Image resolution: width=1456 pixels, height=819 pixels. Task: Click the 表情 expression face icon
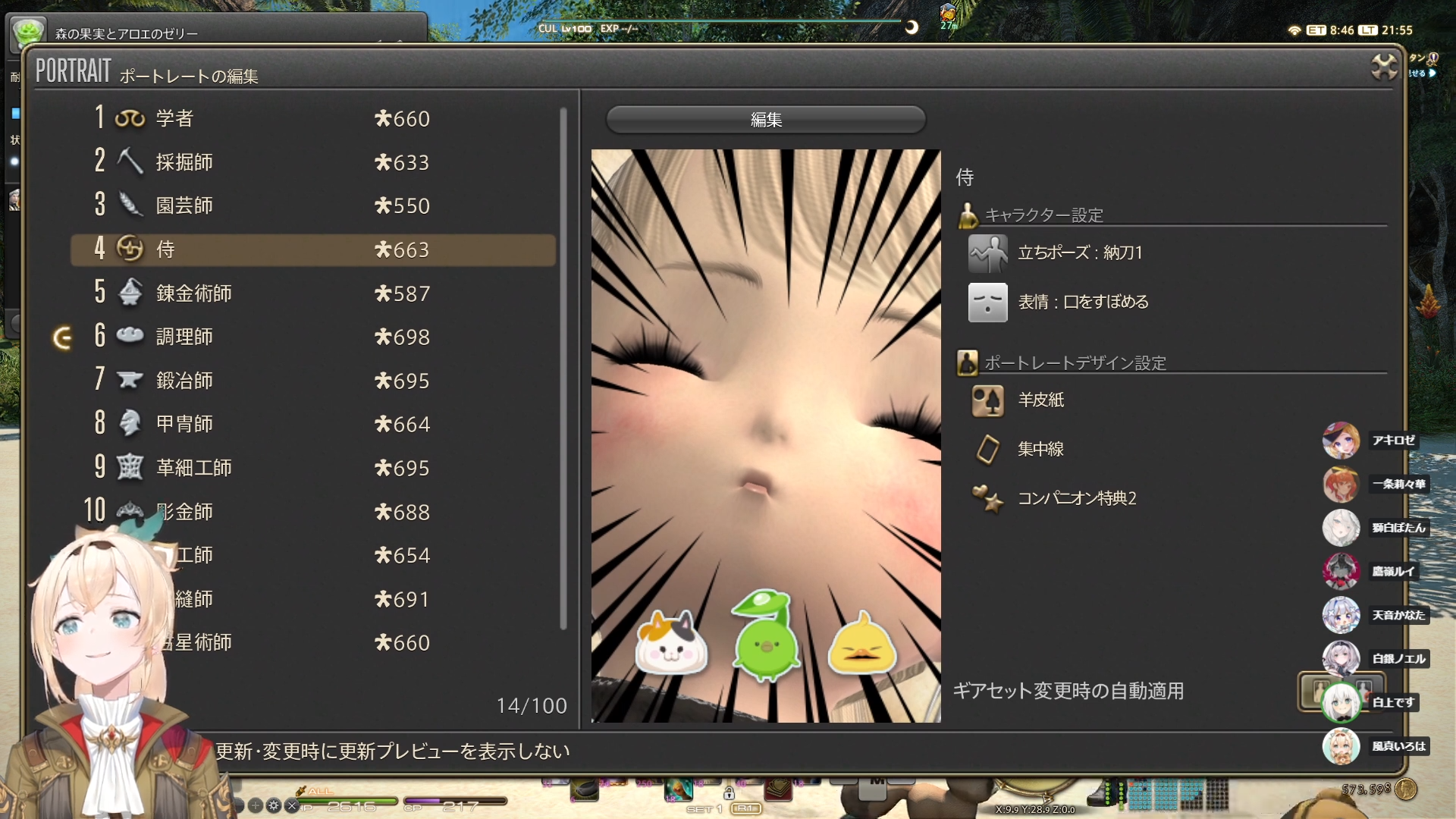click(x=987, y=303)
